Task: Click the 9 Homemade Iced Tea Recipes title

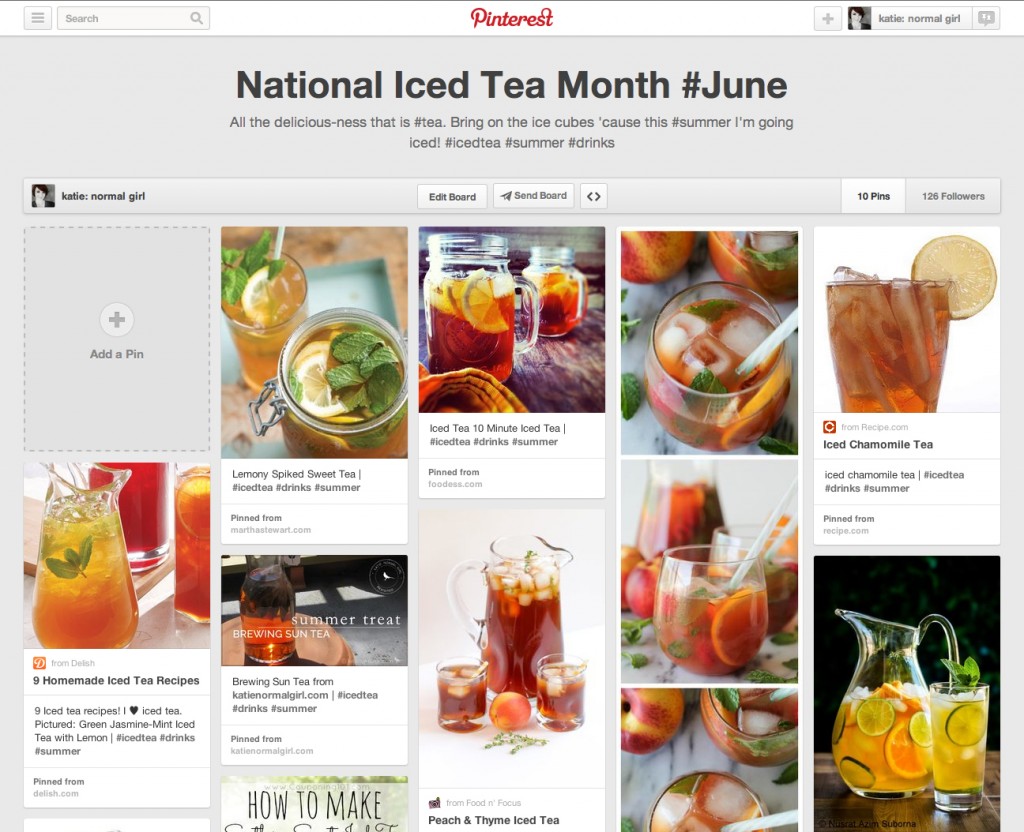Action: point(116,680)
